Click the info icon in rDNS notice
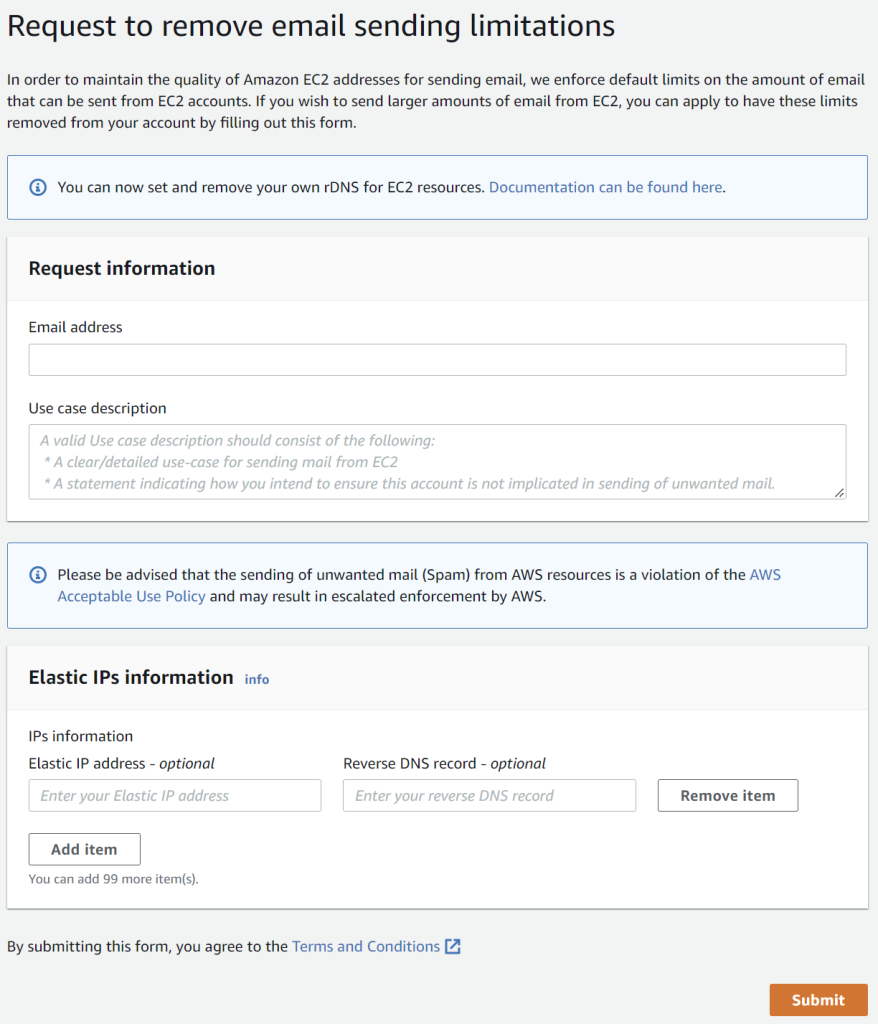 coord(38,187)
